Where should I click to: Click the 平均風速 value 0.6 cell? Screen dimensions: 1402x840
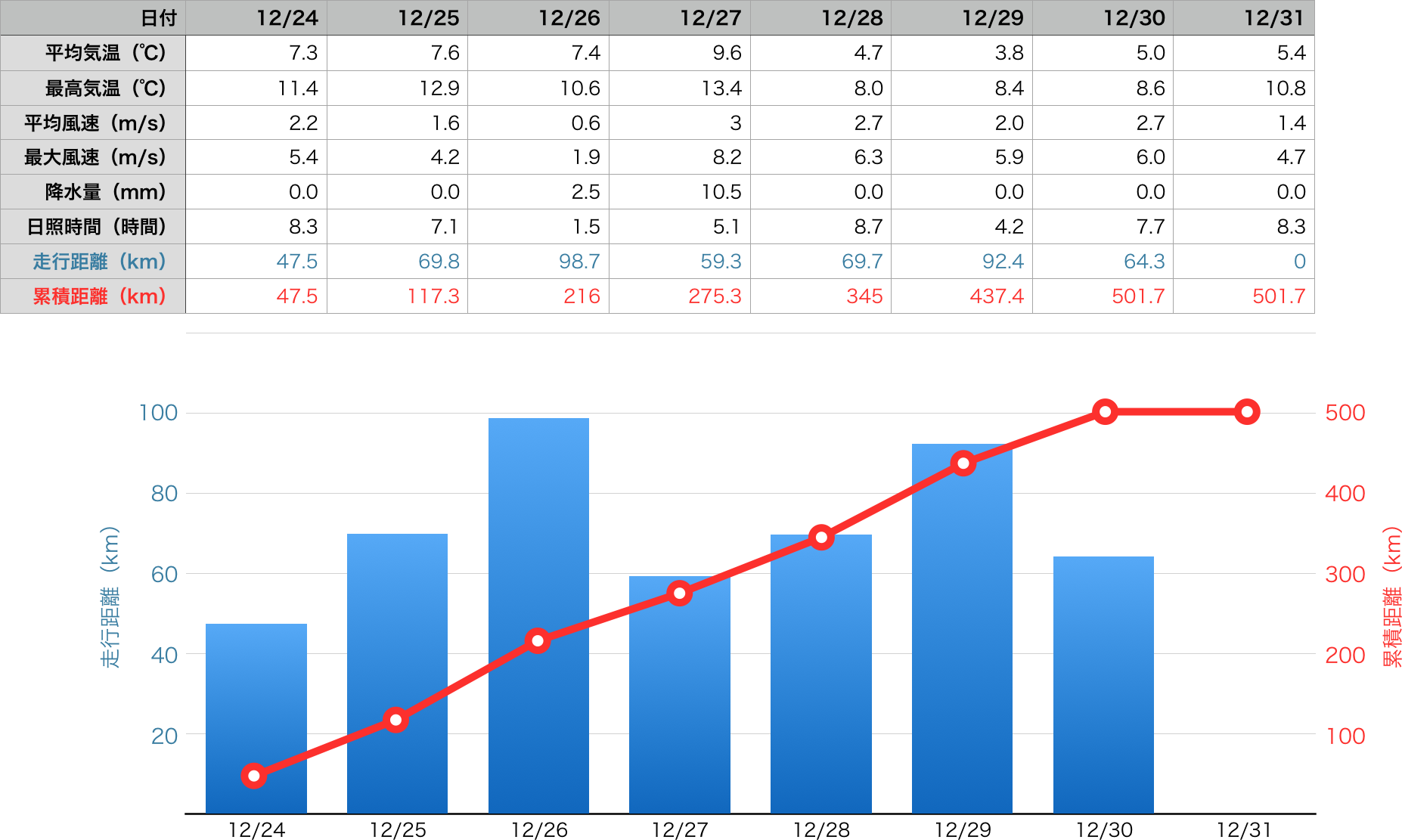[x=538, y=122]
